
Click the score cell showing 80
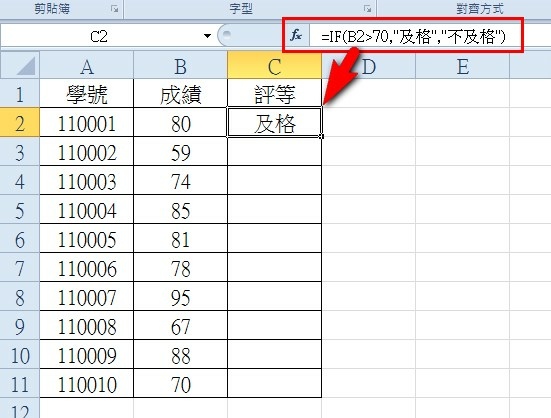(x=180, y=122)
